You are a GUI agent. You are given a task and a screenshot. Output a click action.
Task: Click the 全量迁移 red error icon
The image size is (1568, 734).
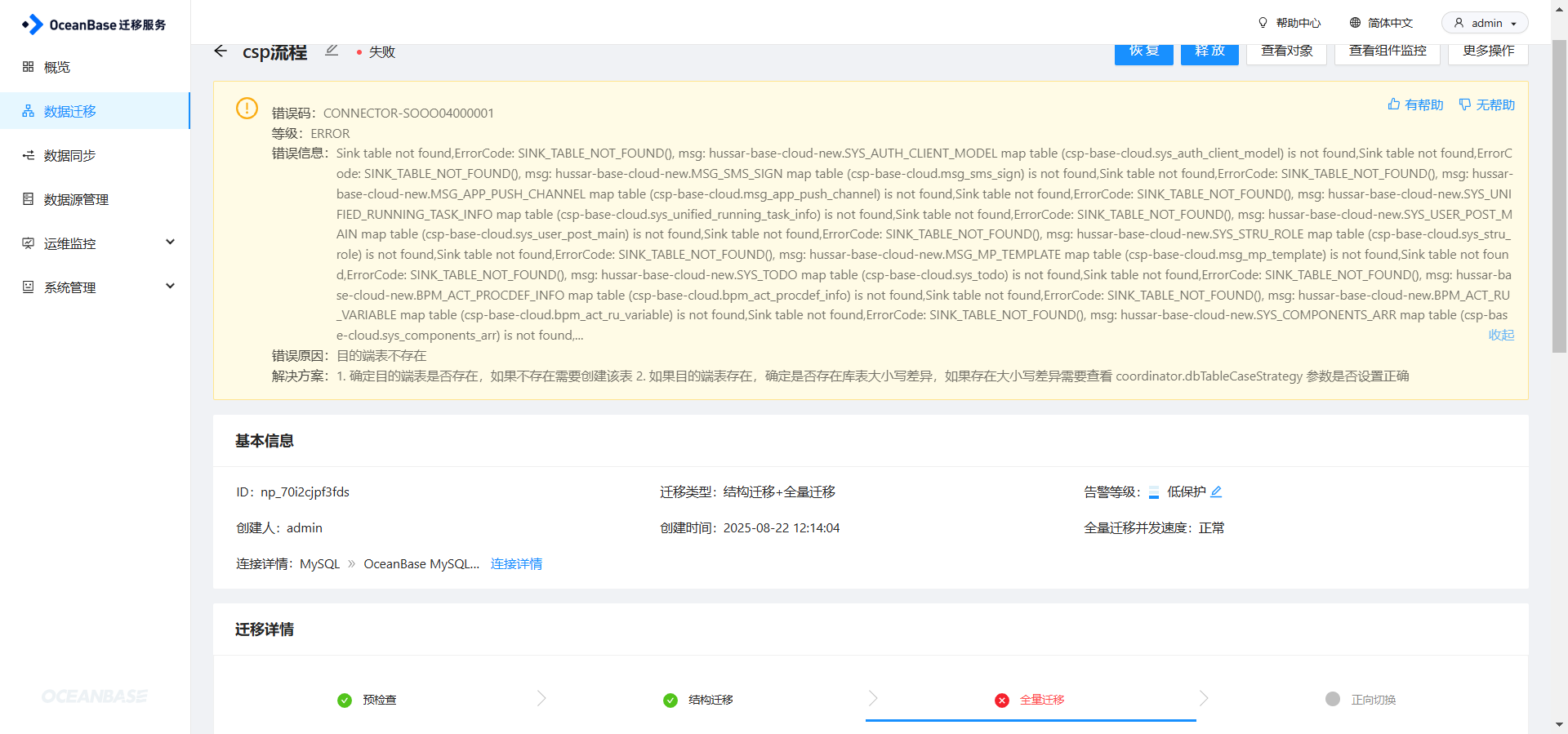pos(1002,700)
